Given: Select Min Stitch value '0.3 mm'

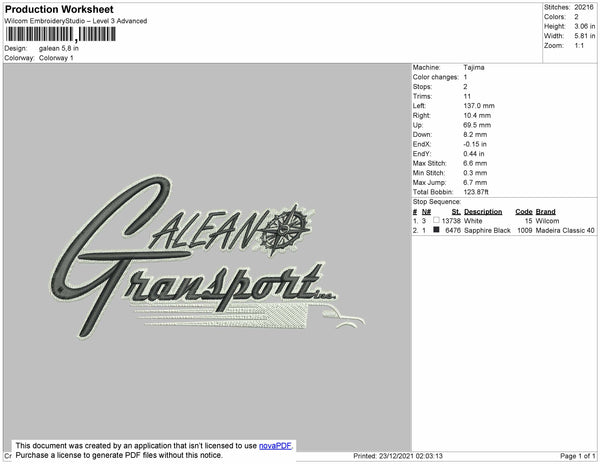Looking at the screenshot, I should click(475, 173).
